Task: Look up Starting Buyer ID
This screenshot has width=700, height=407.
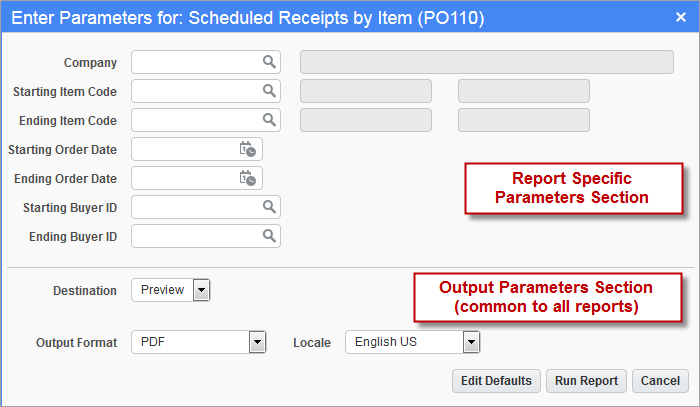Action: pos(269,207)
